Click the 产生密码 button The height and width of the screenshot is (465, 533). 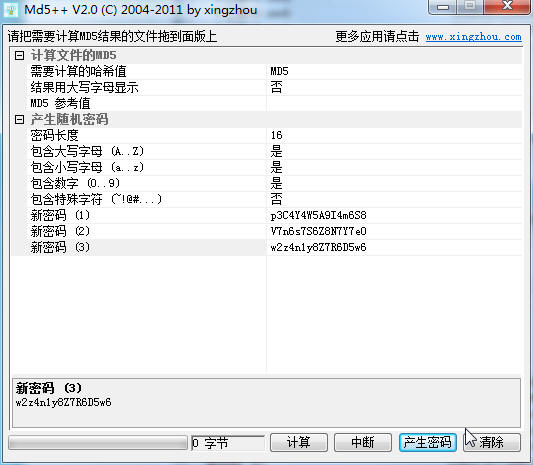pos(428,442)
